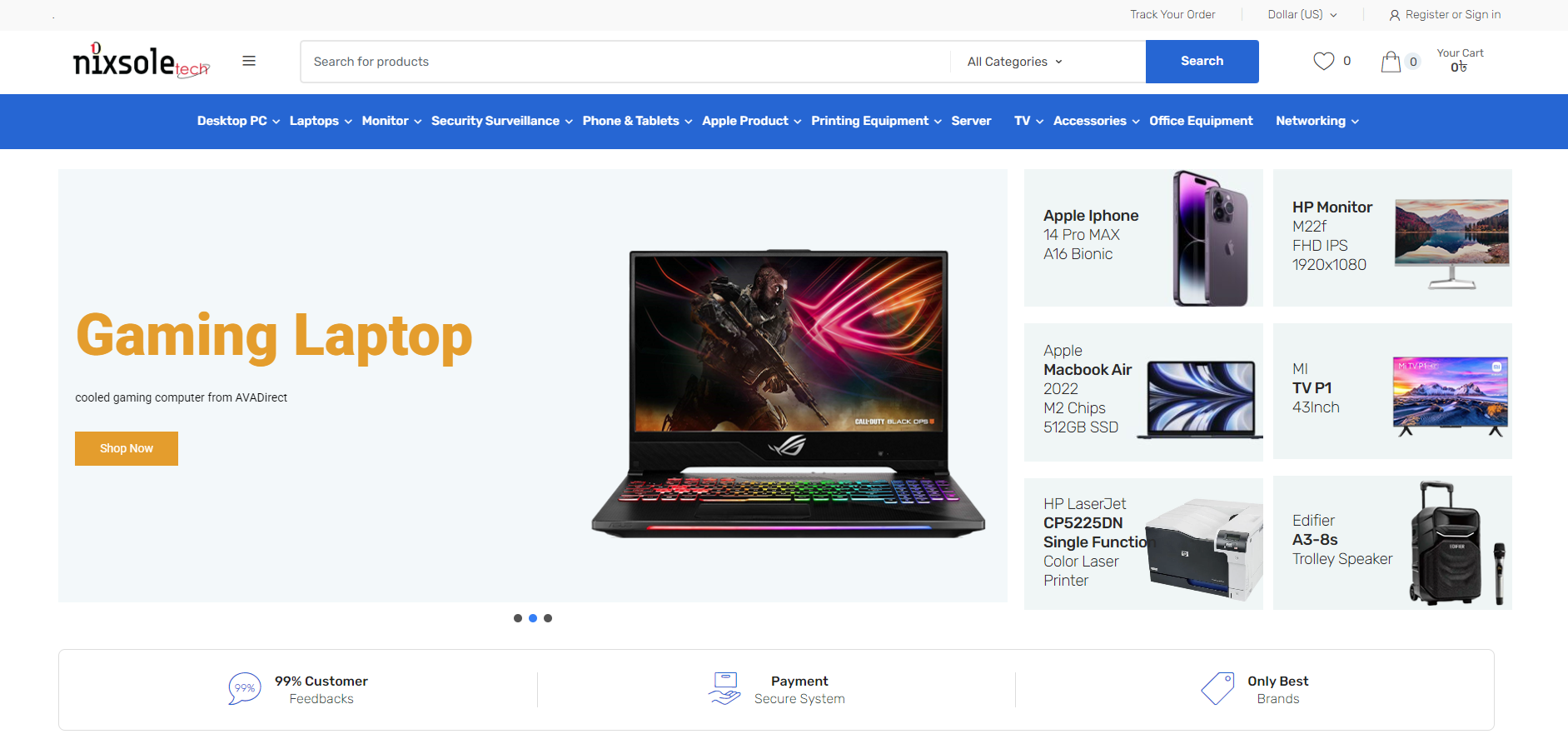
Task: Open the Office Equipment menu item
Action: click(1201, 121)
